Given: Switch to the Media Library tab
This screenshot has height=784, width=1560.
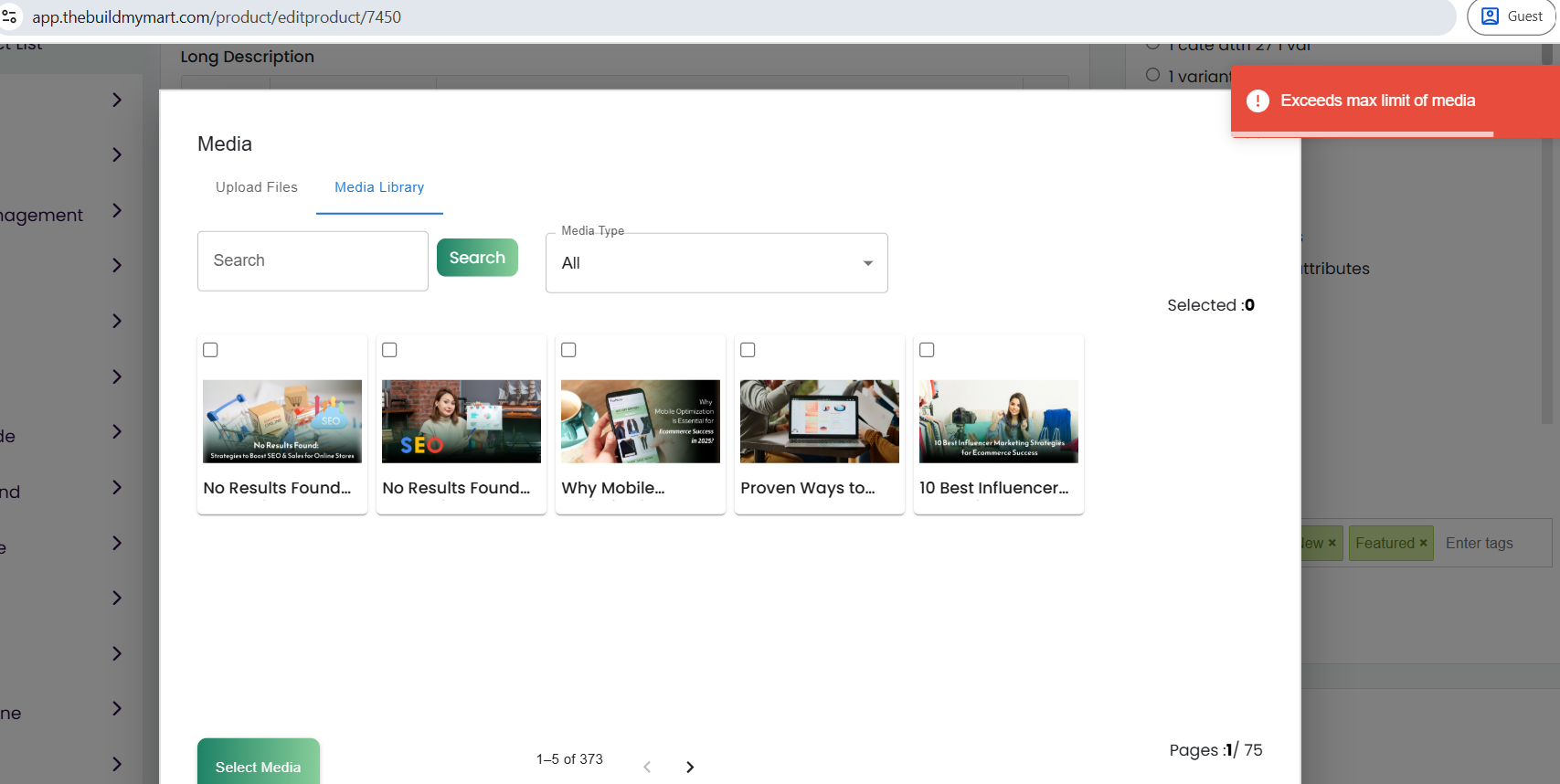Looking at the screenshot, I should (x=379, y=187).
